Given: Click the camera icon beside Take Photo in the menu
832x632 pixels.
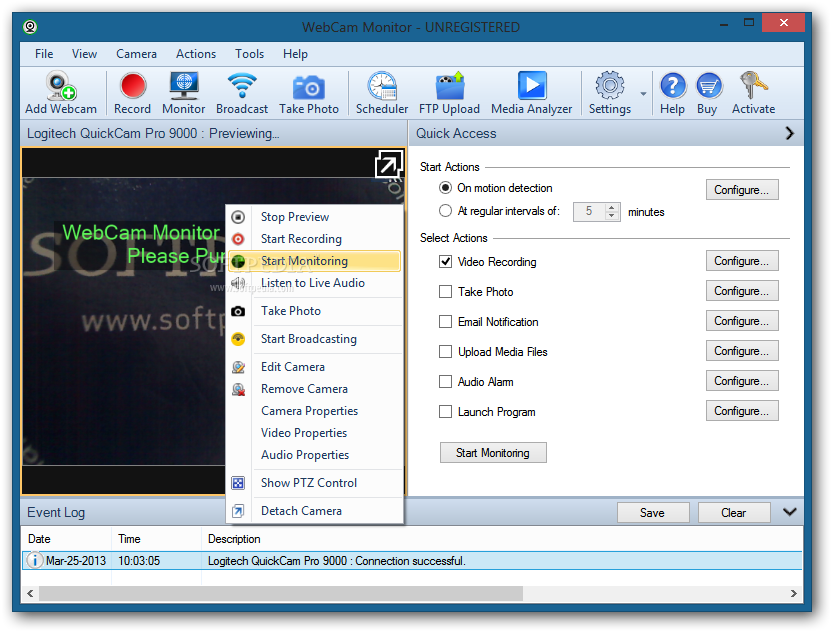Looking at the screenshot, I should coord(238,311).
